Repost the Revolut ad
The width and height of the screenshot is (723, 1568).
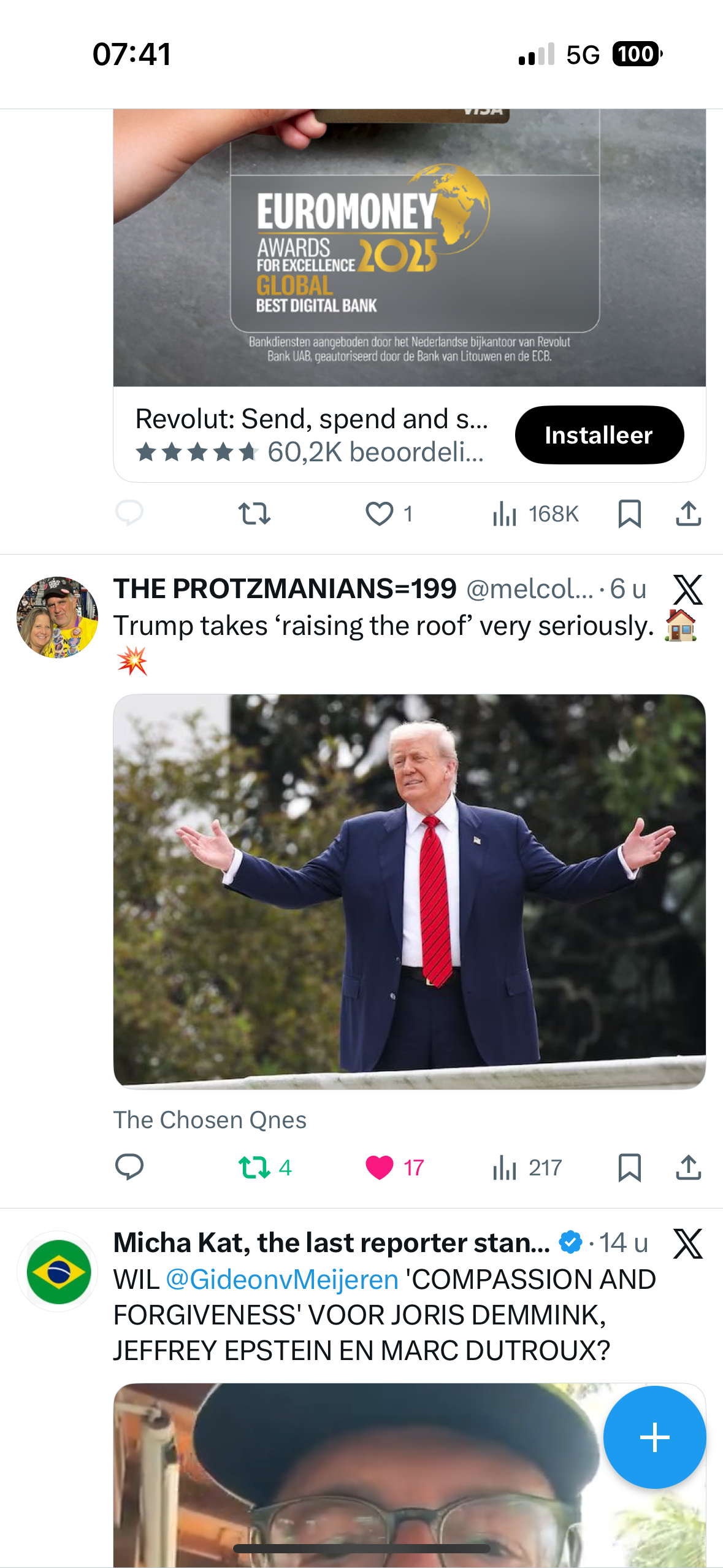tap(254, 513)
